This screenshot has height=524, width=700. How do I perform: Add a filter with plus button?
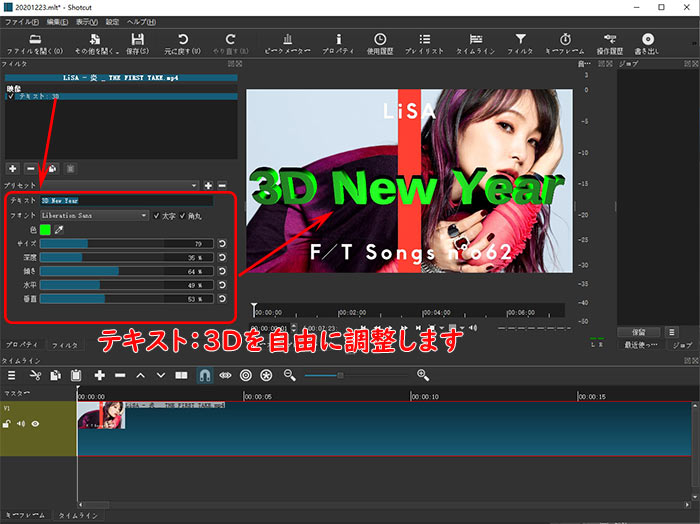12,168
